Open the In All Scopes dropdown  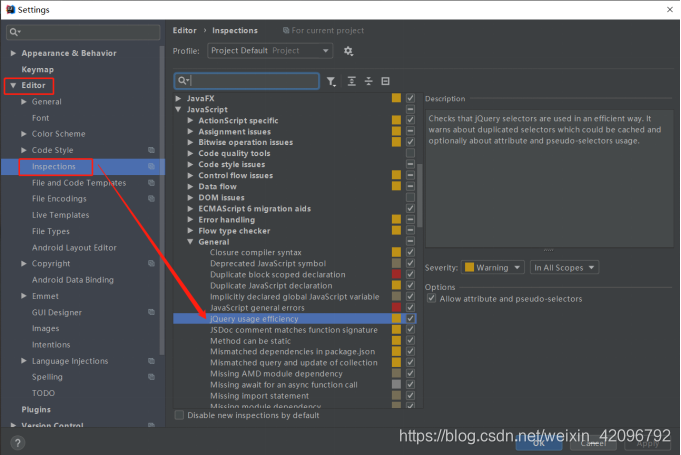[564, 267]
